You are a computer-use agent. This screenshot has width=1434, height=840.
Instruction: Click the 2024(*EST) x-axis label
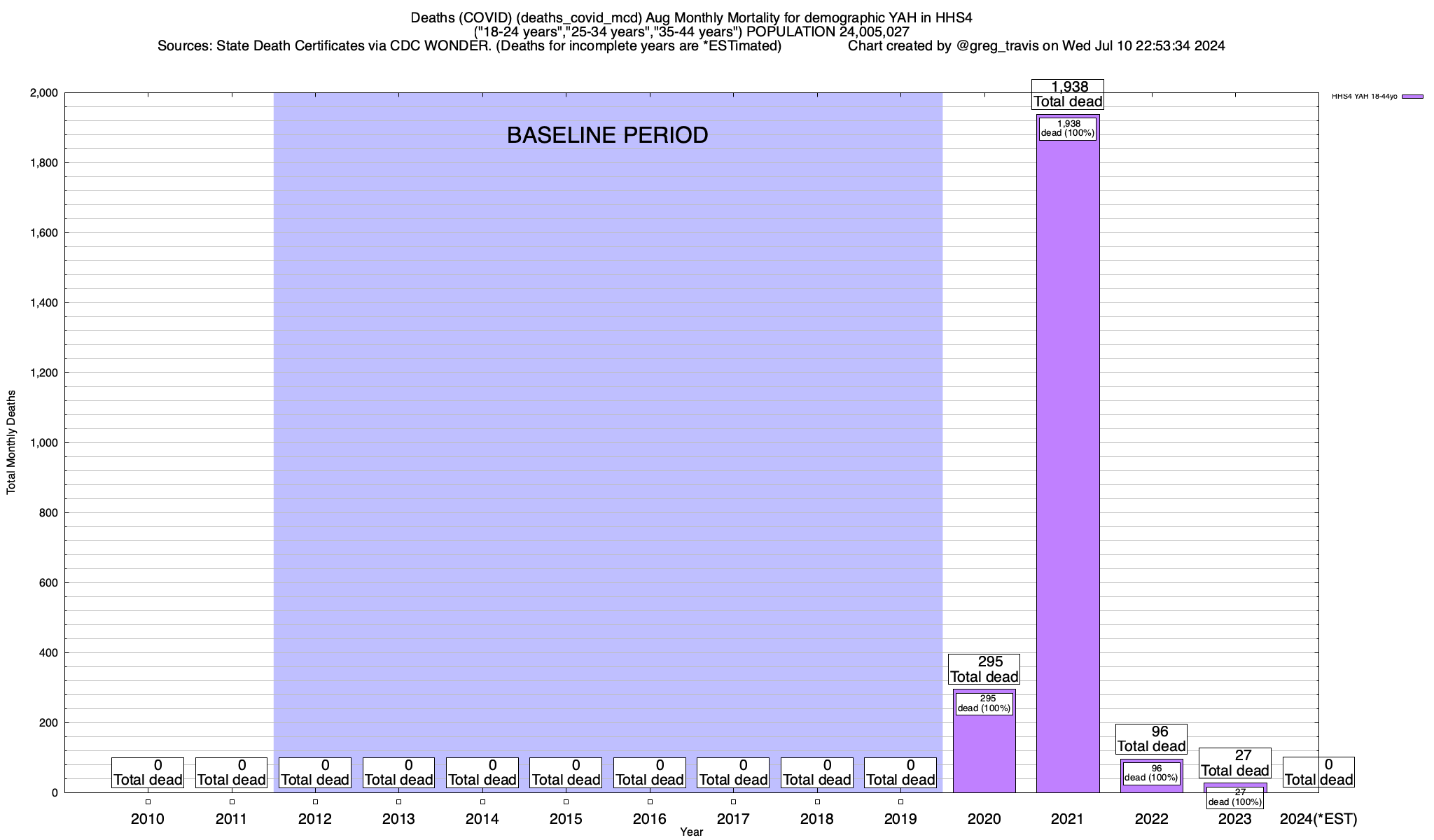(1318, 819)
